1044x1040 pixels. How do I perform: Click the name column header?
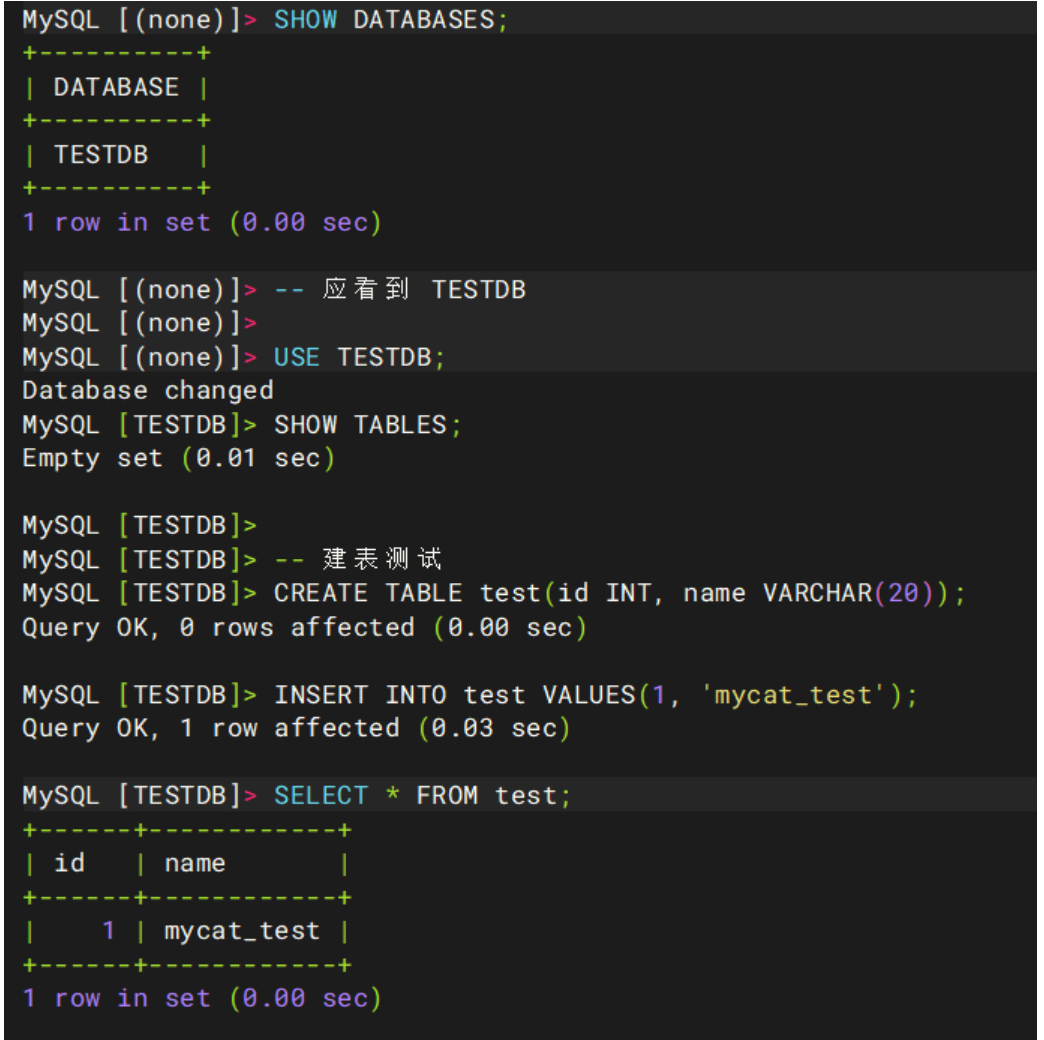pyautogui.click(x=194, y=864)
